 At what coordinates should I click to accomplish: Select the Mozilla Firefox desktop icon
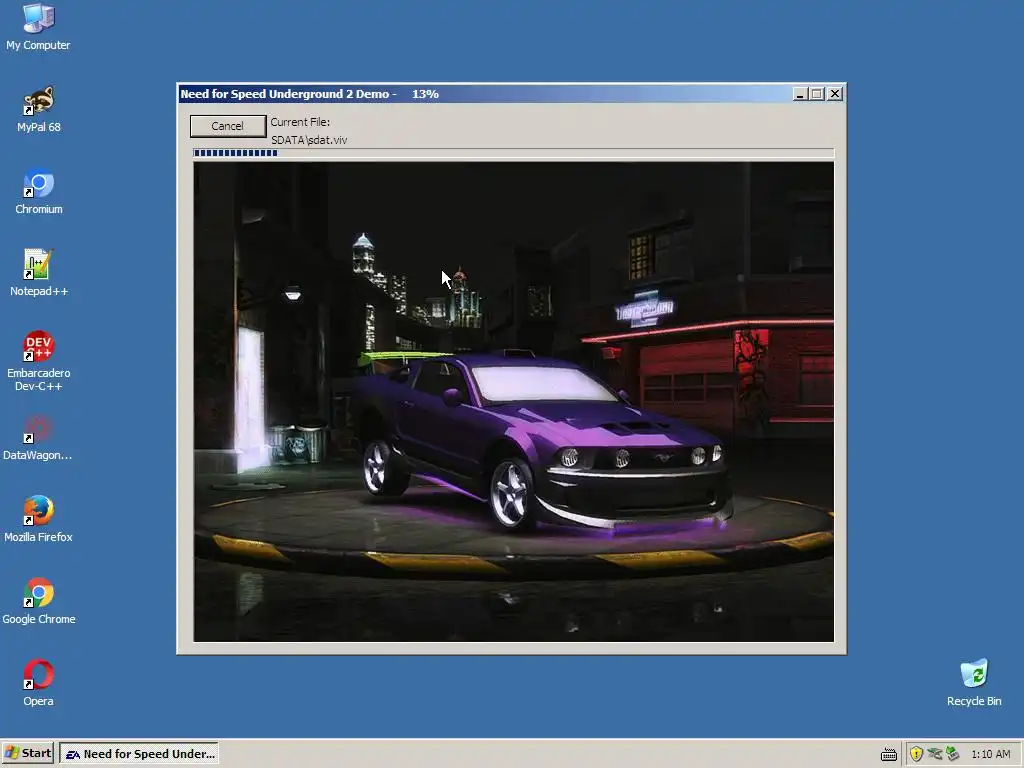(38, 520)
